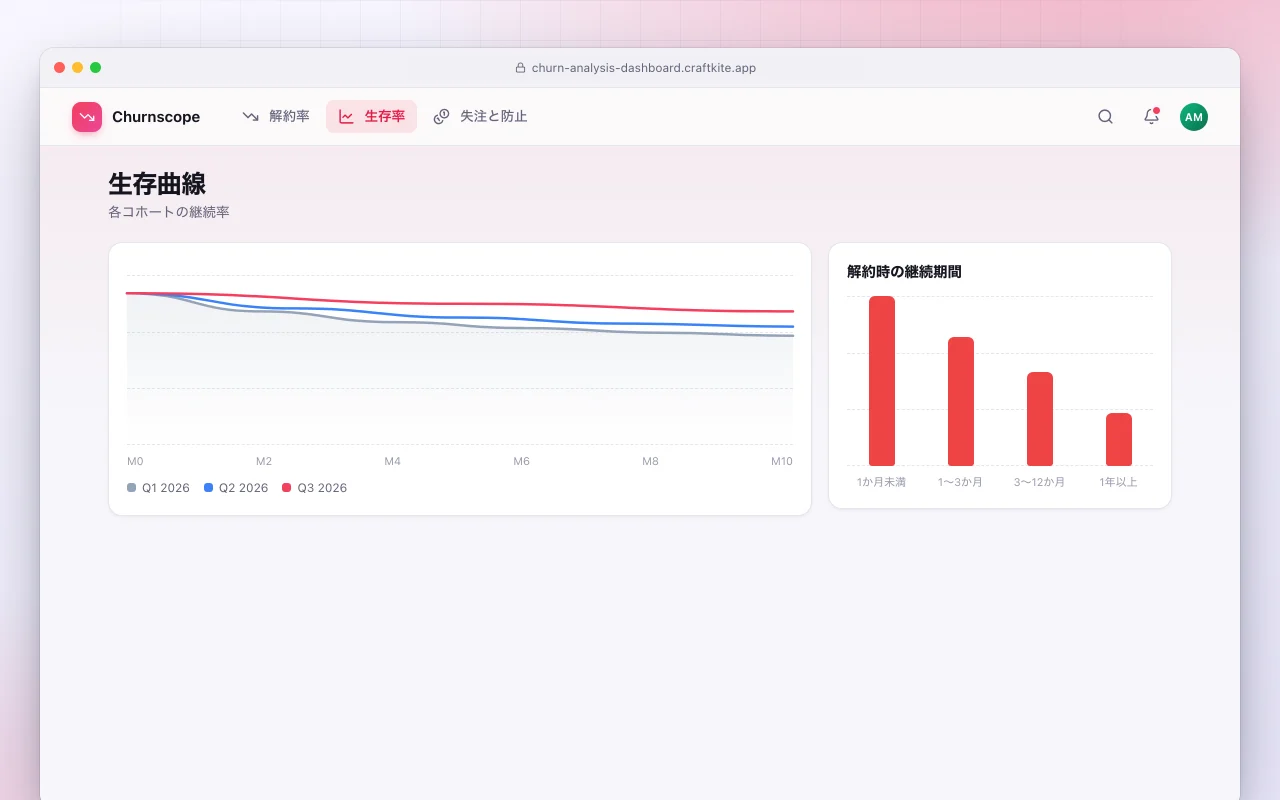Viewport: 1280px width, 800px height.
Task: Toggle the Q3 2026 legend entry
Action: click(x=314, y=488)
